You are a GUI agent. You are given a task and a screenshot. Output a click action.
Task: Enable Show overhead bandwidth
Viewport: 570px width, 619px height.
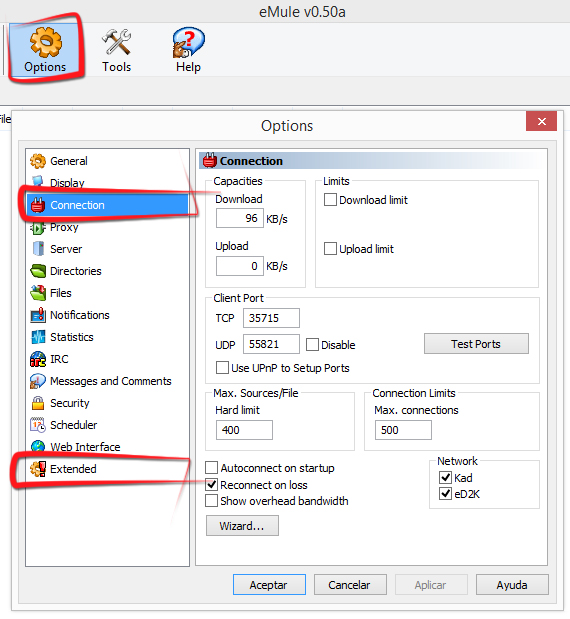(212, 501)
